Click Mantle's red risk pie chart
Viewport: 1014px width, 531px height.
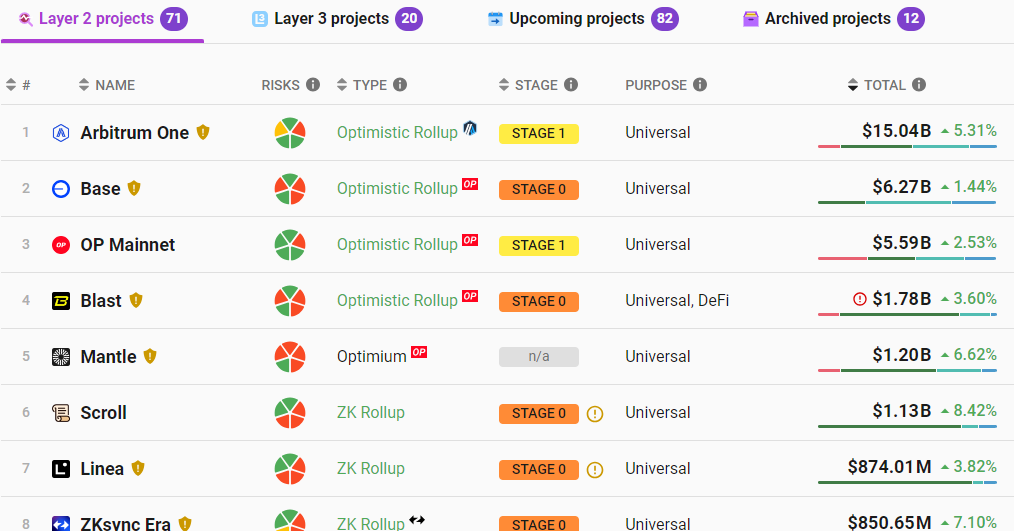290,357
